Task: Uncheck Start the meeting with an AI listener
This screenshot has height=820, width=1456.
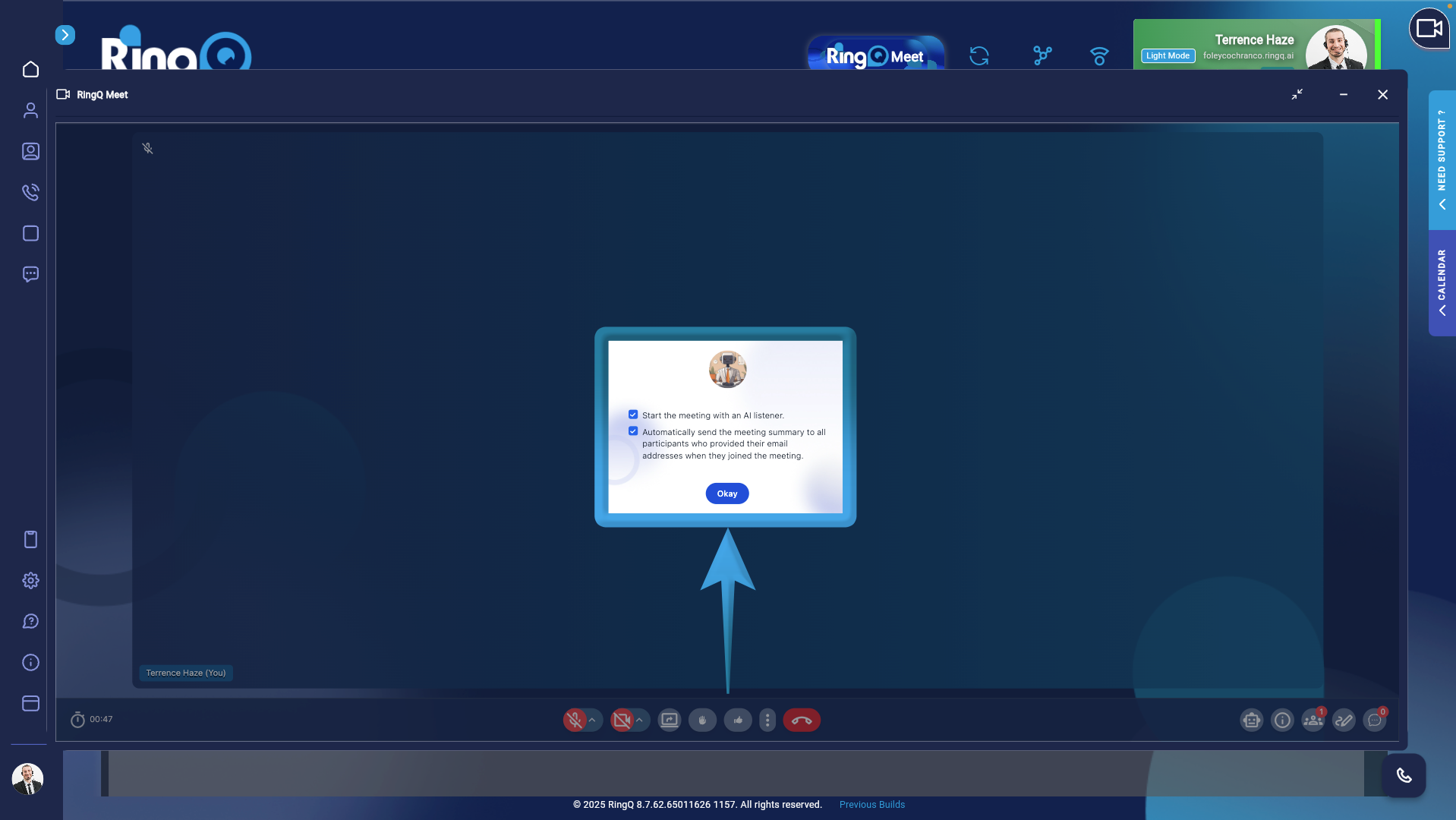Action: (x=633, y=415)
